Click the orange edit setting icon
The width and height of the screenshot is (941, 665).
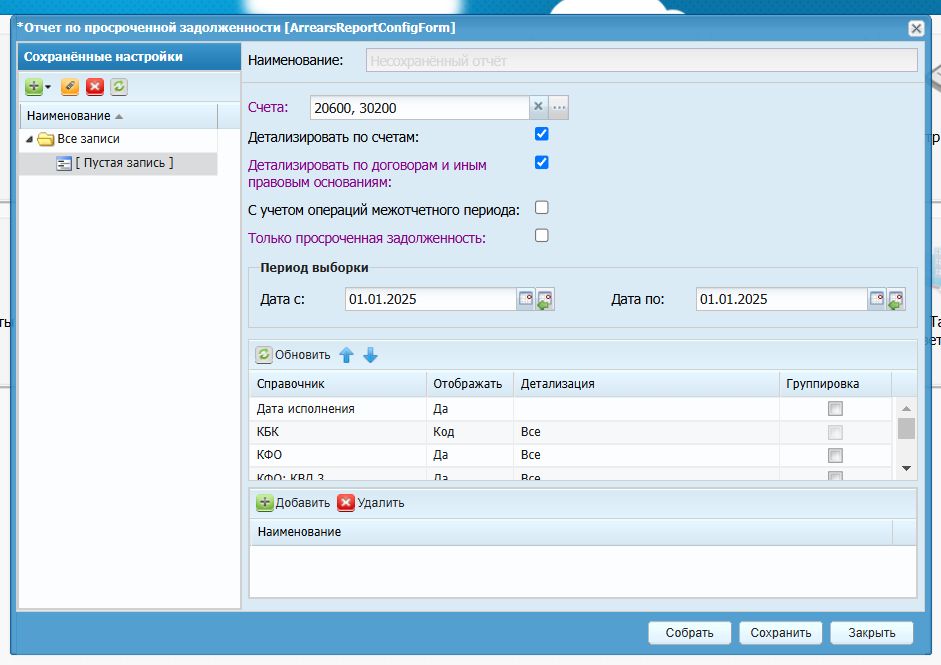[x=70, y=87]
